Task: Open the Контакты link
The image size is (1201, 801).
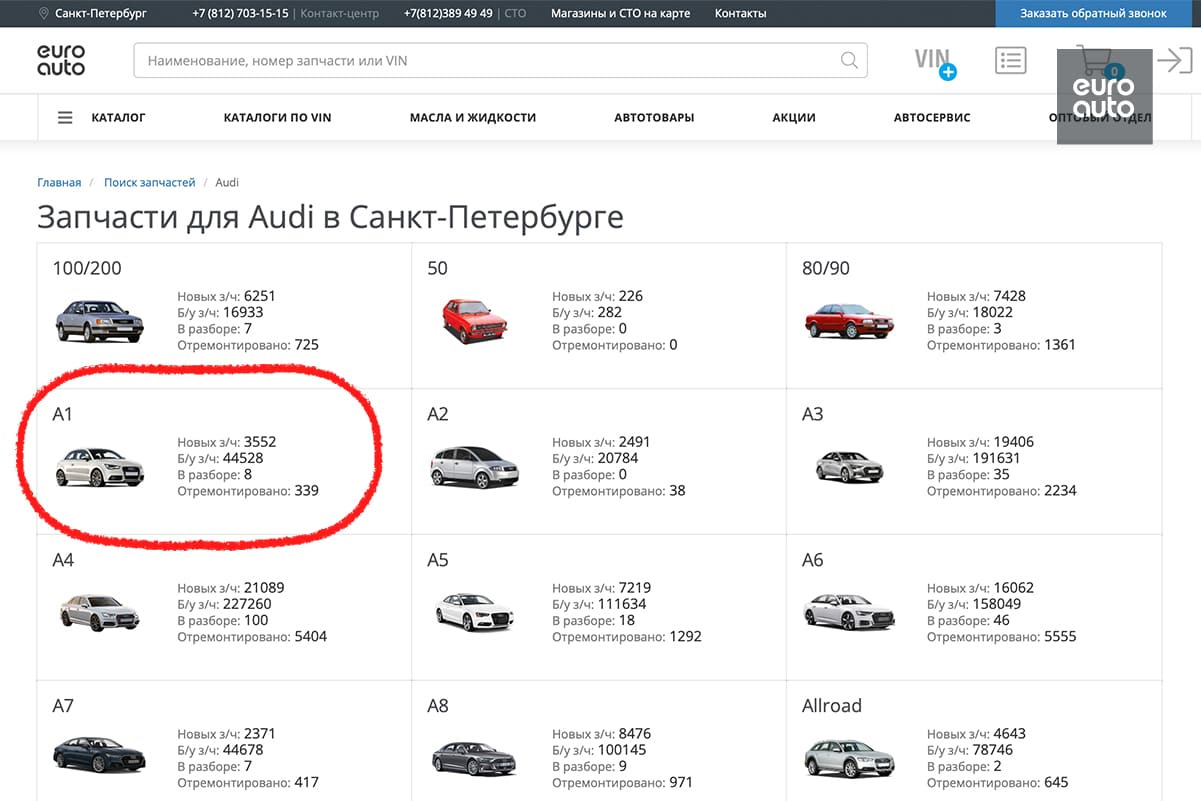Action: [x=740, y=13]
